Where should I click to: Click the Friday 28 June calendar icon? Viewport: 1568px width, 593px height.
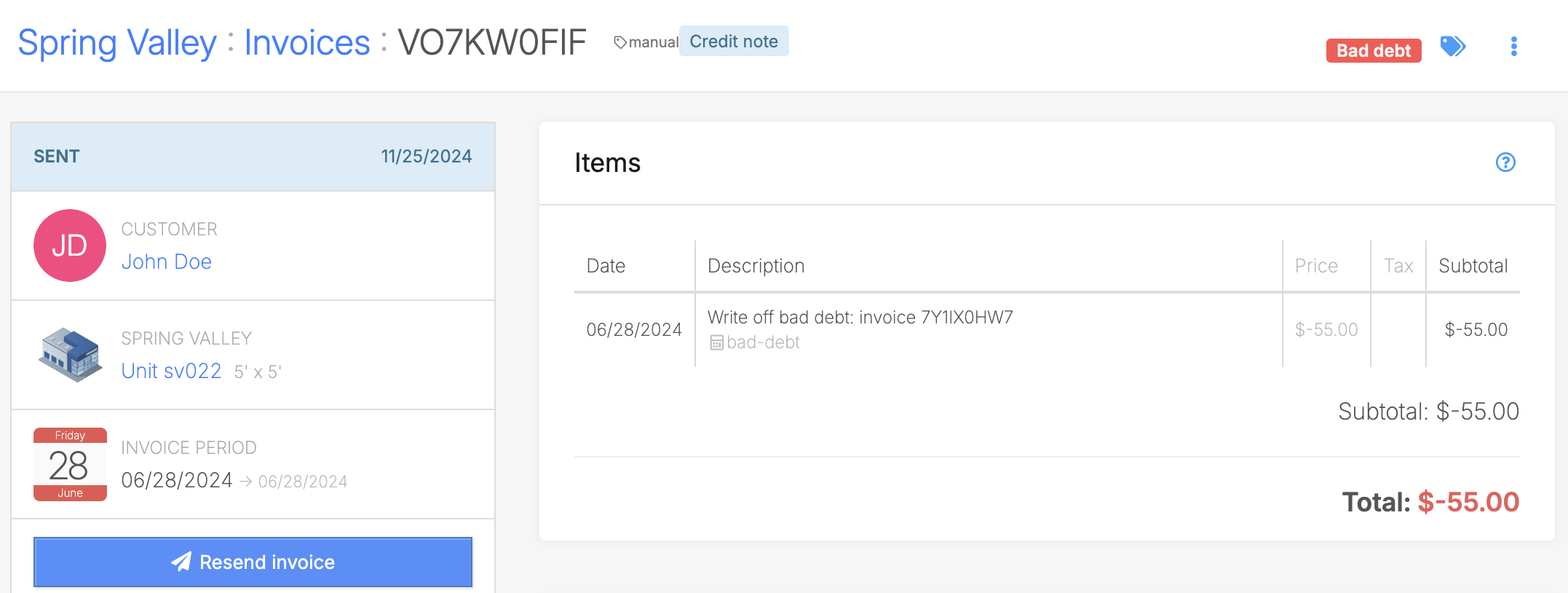[70, 464]
